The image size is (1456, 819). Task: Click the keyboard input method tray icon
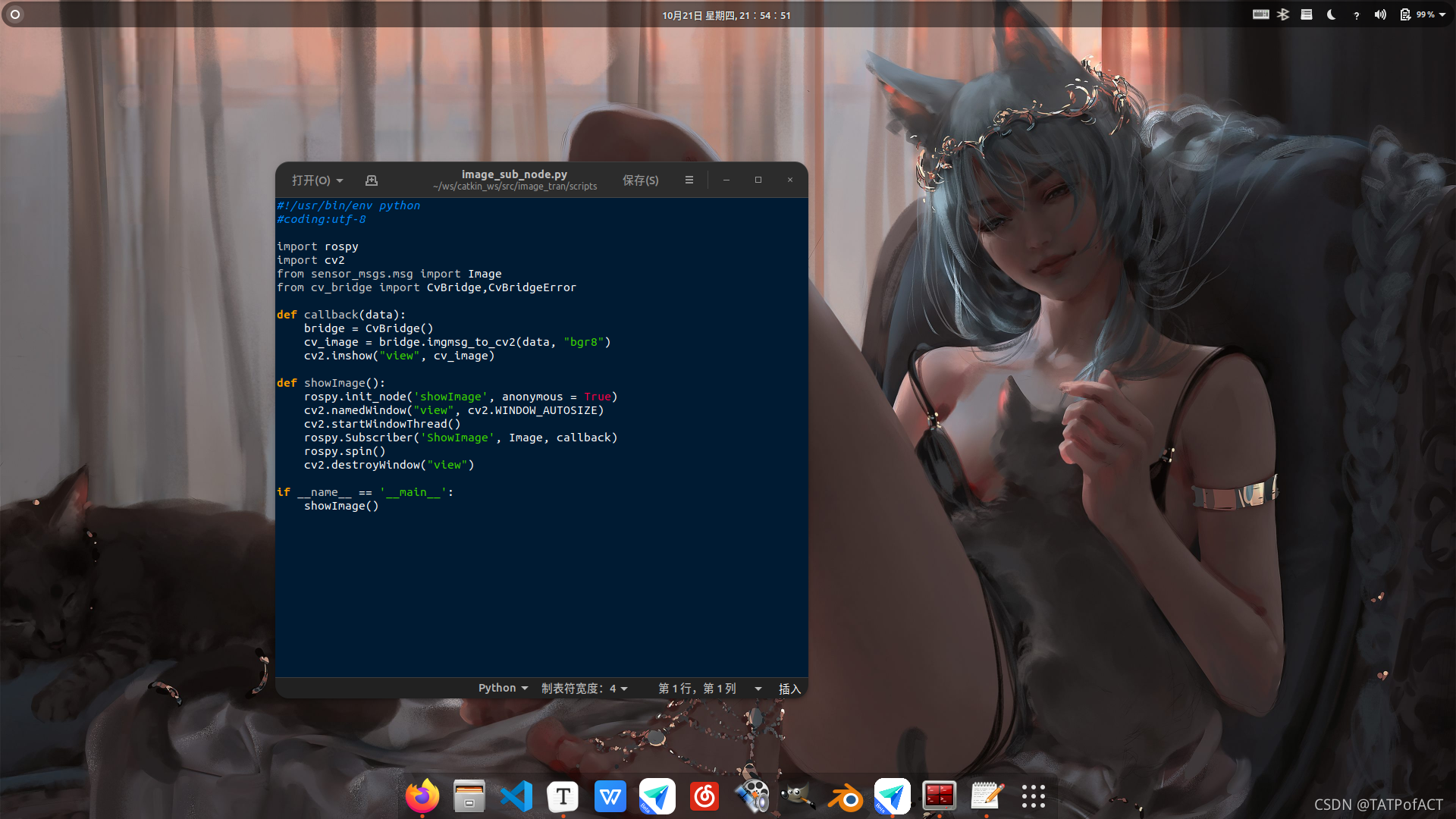(x=1261, y=14)
